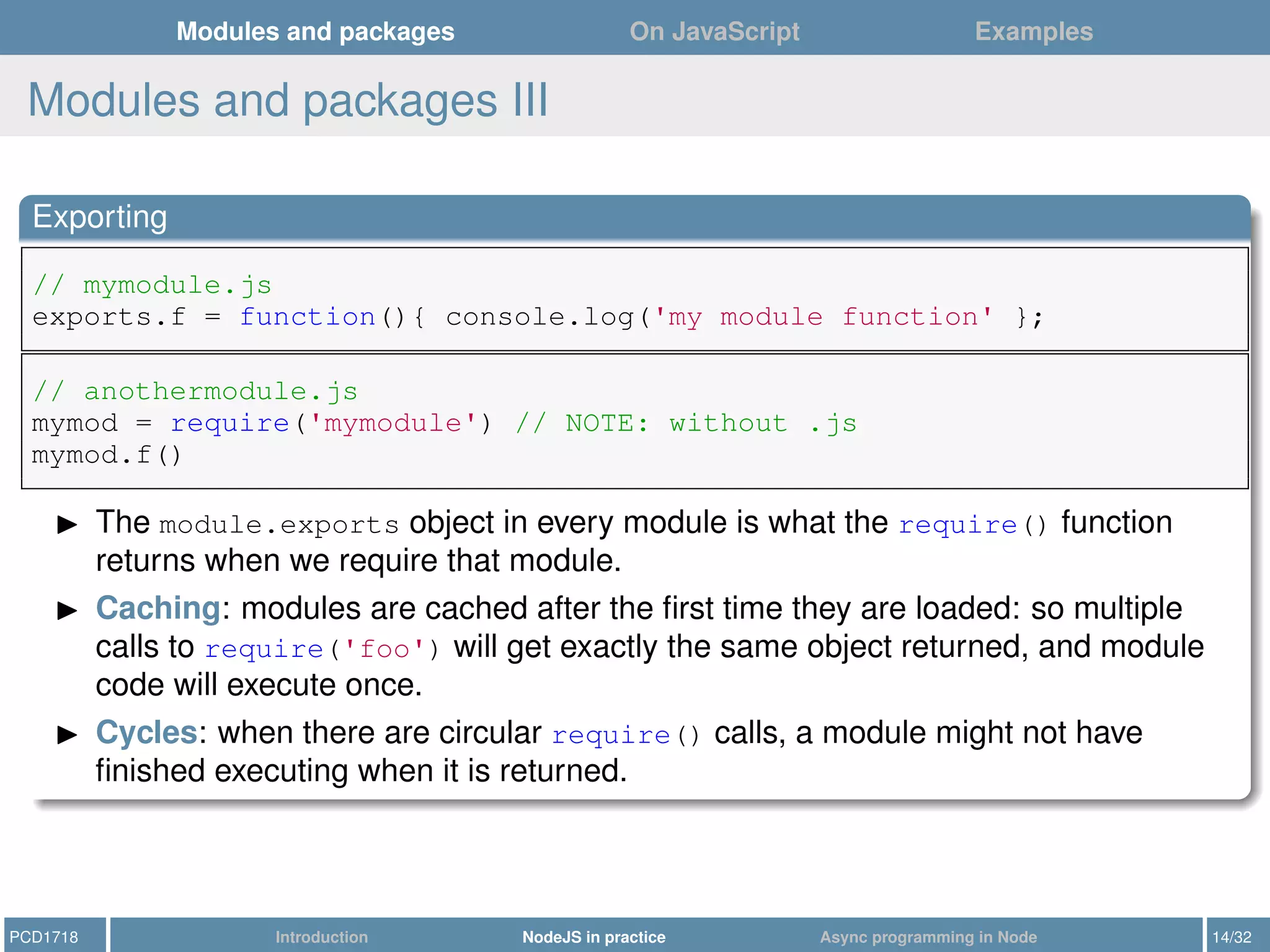
Task: Open 'Async programming in Node' footer link
Action: 928,937
